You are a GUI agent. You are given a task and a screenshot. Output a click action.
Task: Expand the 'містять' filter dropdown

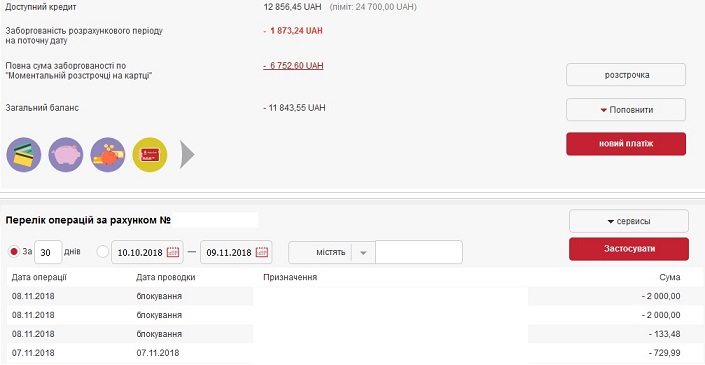pos(363,253)
